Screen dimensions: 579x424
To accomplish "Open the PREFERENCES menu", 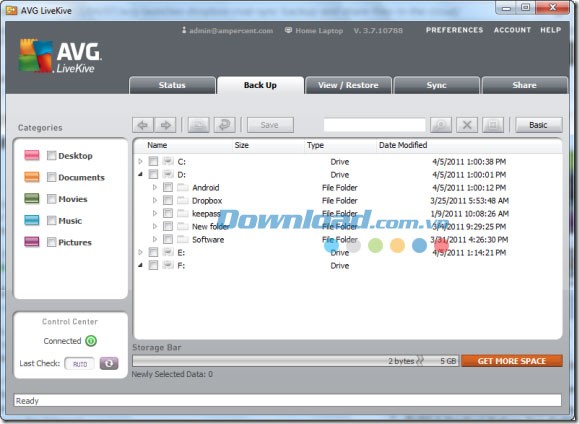I will (454, 30).
